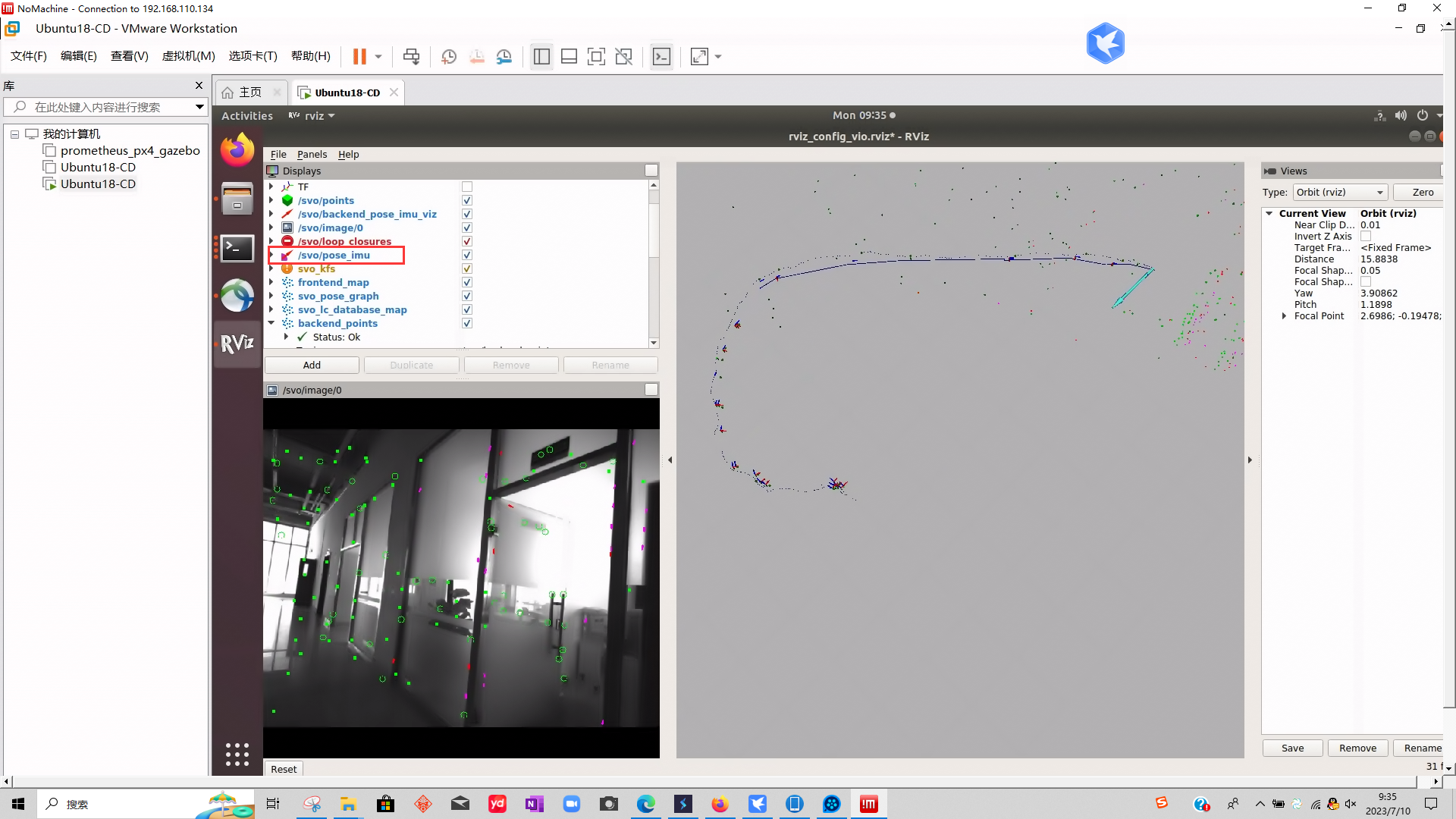1456x819 pixels.
Task: Expand the Focal Point property
Action: pos(1284,315)
